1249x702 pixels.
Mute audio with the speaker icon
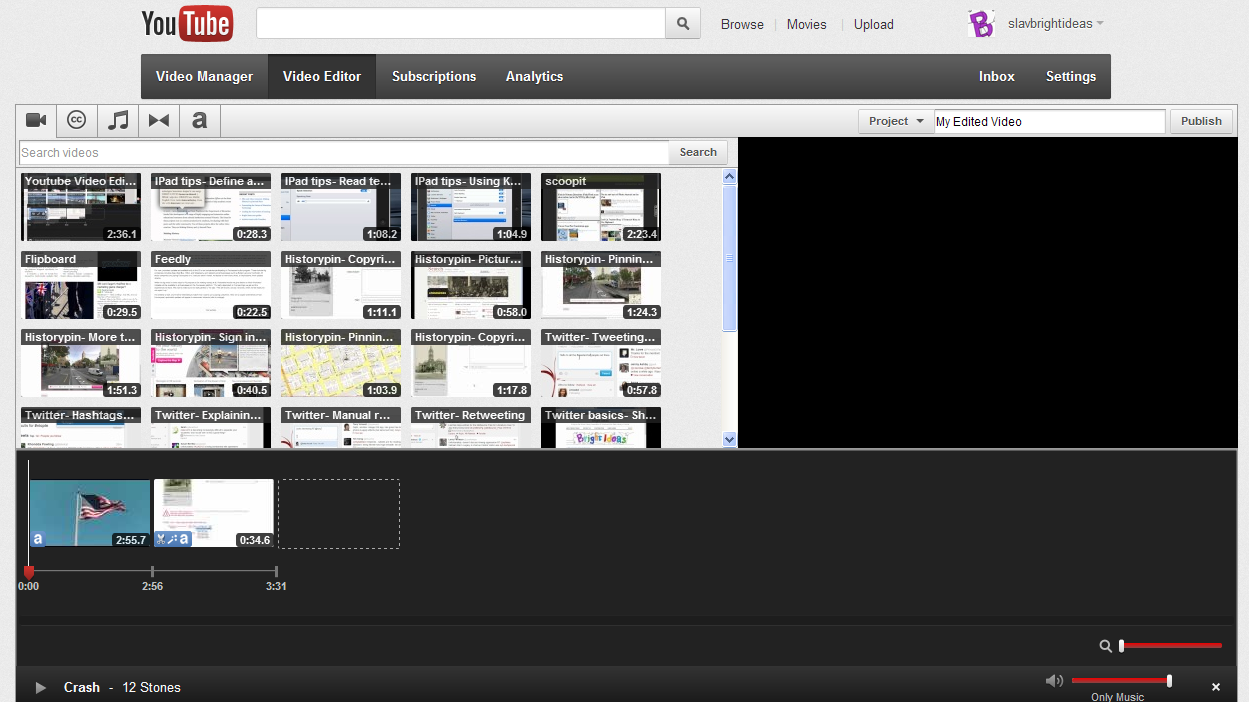point(1054,681)
